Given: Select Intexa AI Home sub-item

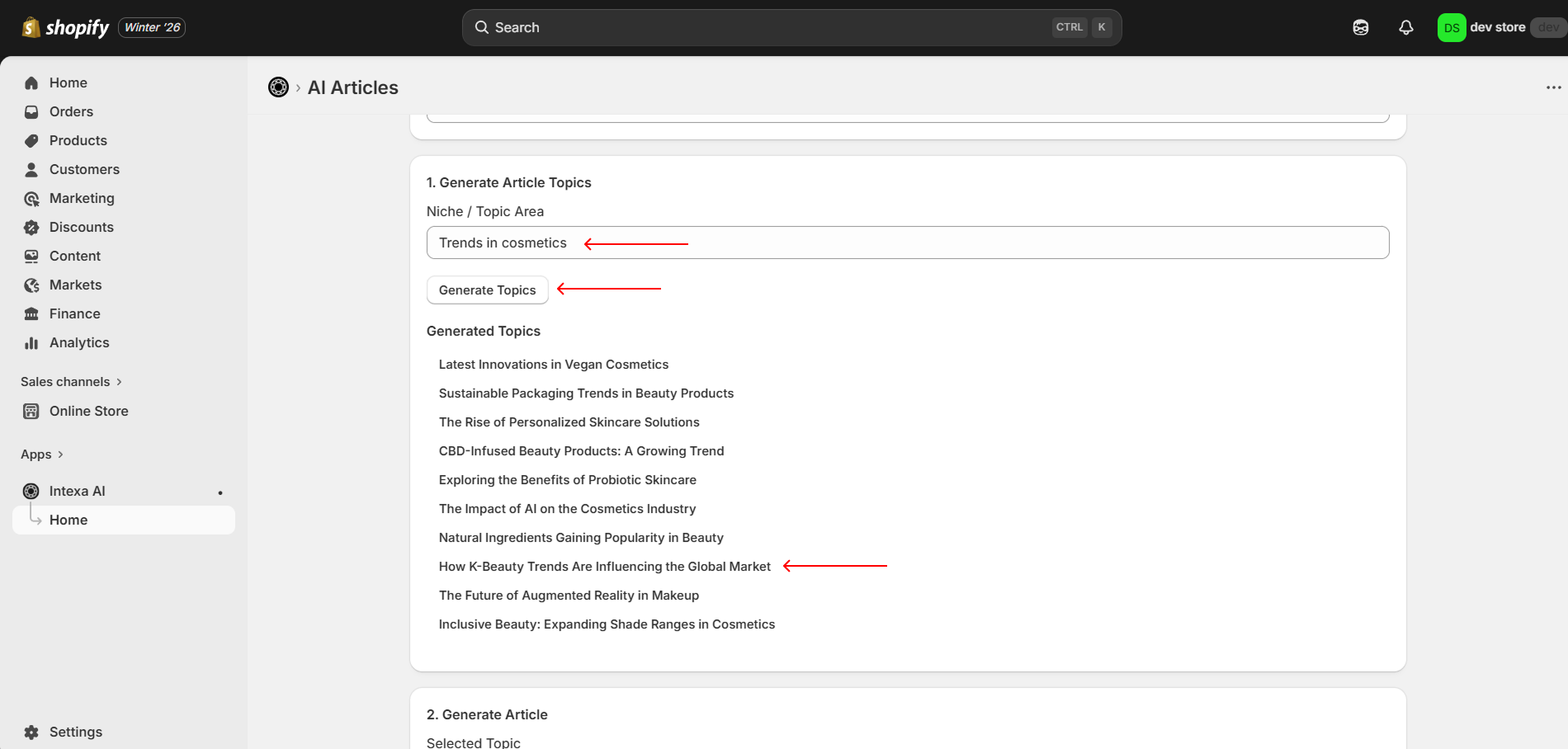Looking at the screenshot, I should [68, 520].
